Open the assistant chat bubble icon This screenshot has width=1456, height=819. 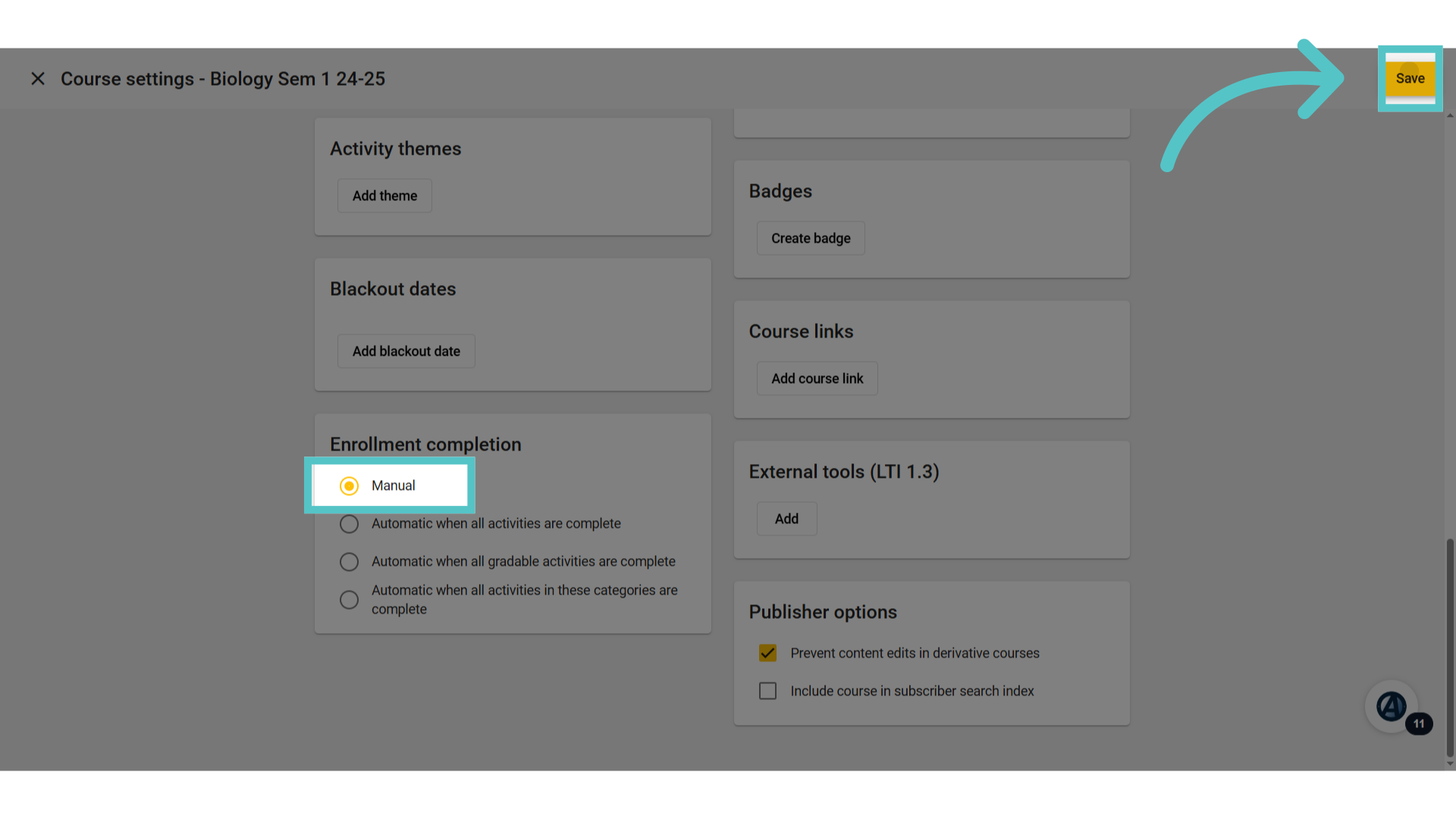pos(1391,706)
